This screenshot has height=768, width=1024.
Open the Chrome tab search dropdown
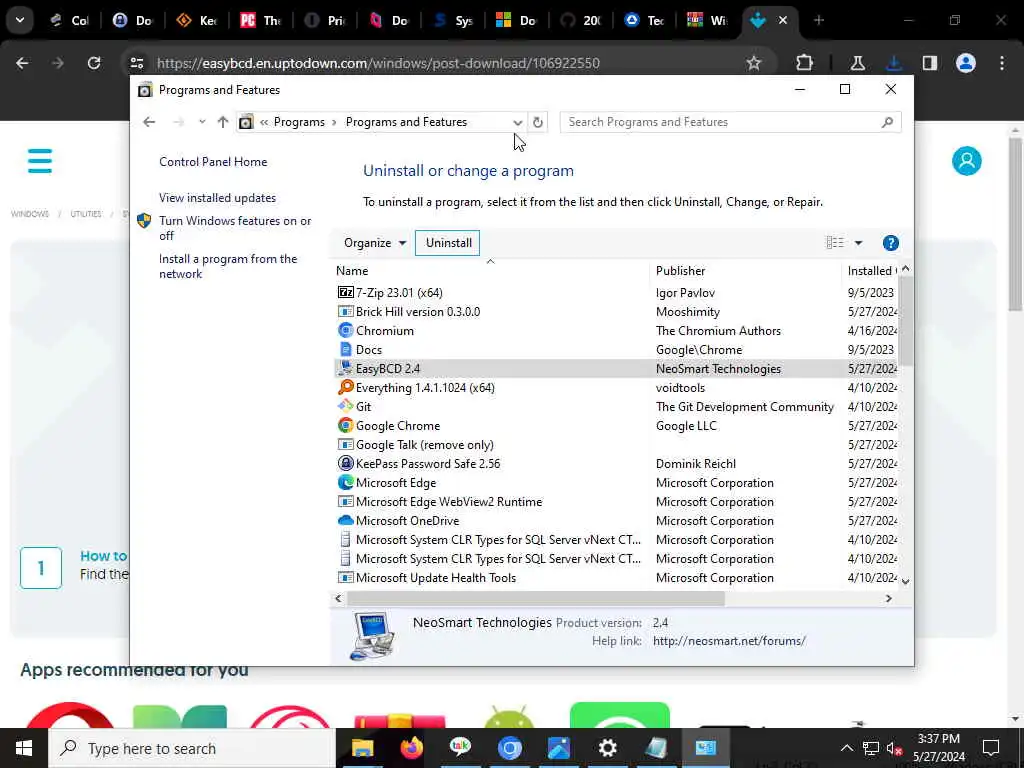(20, 20)
